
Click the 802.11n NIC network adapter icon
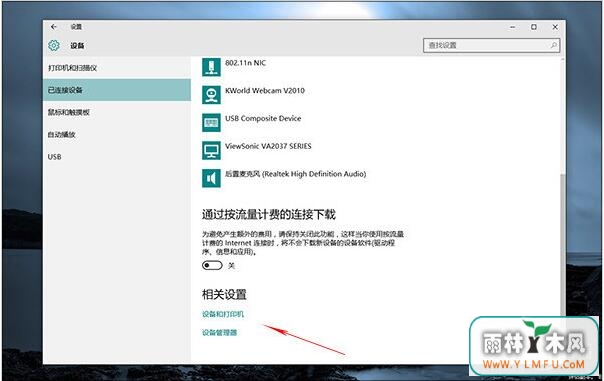211,67
